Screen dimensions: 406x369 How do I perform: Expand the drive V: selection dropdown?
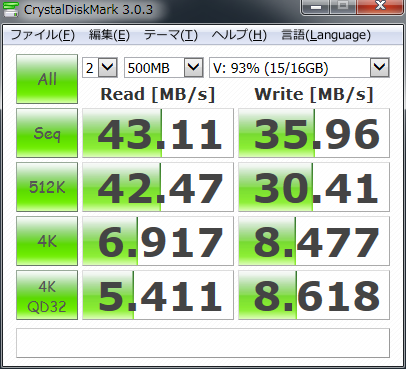coord(299,68)
